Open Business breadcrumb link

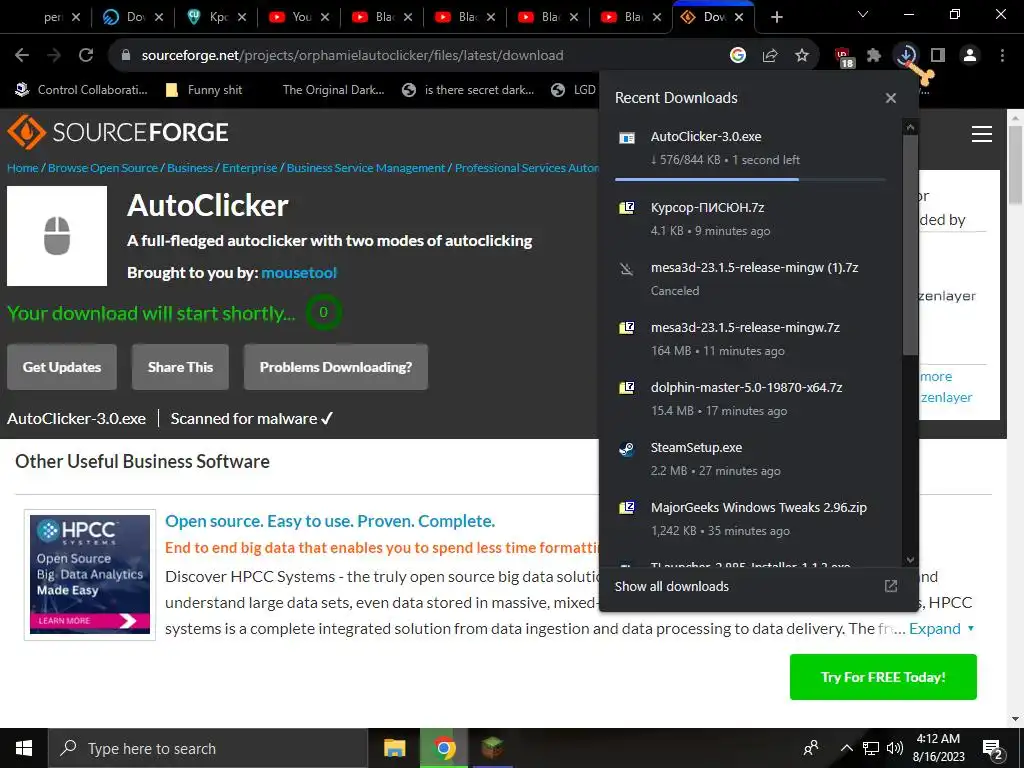tap(190, 168)
